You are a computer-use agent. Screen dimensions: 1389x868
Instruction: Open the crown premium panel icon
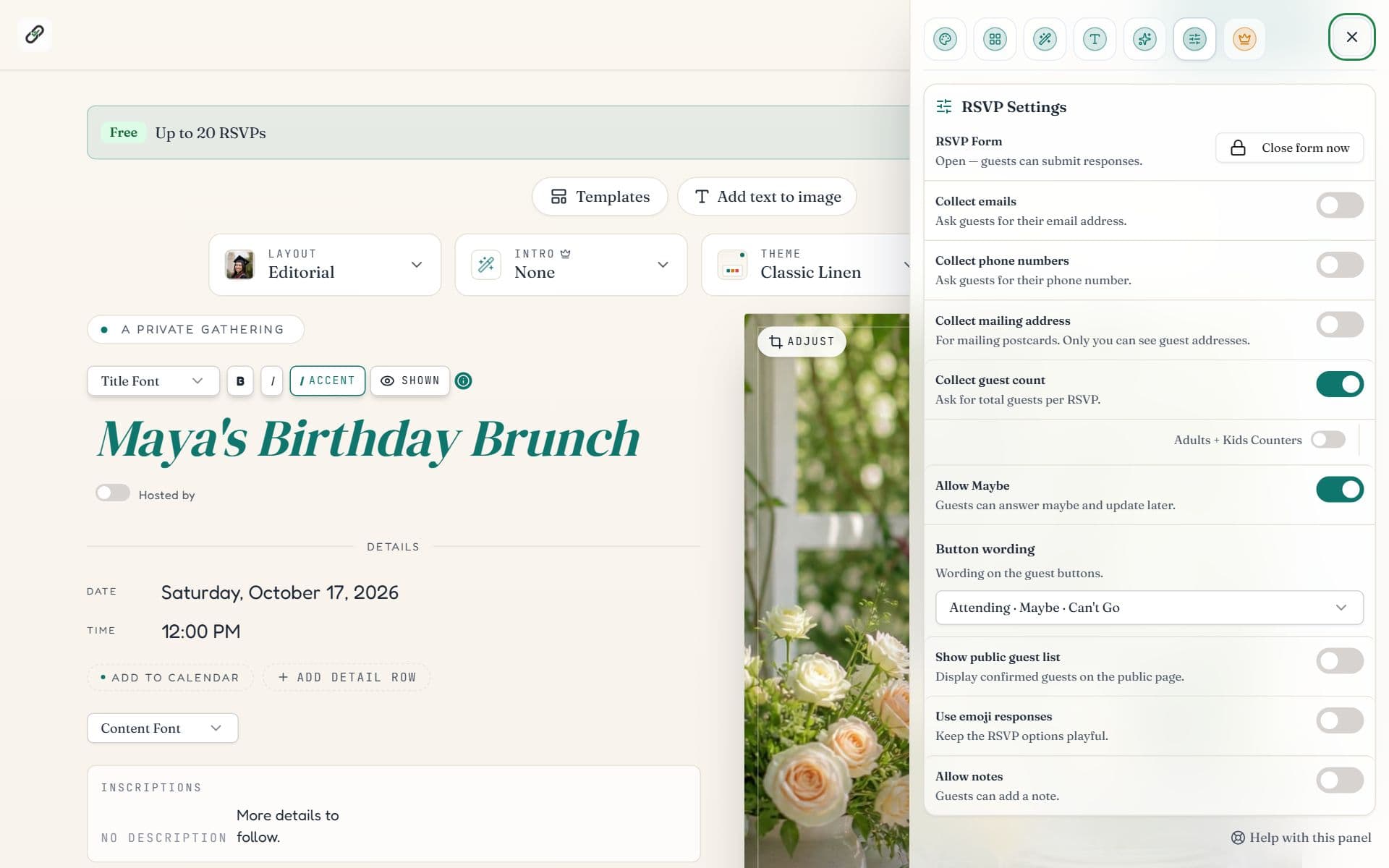[1244, 39]
